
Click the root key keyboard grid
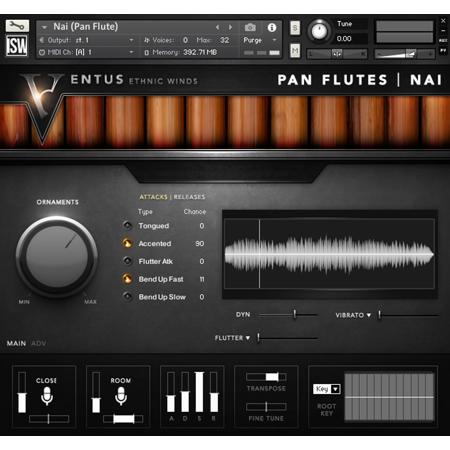point(389,397)
